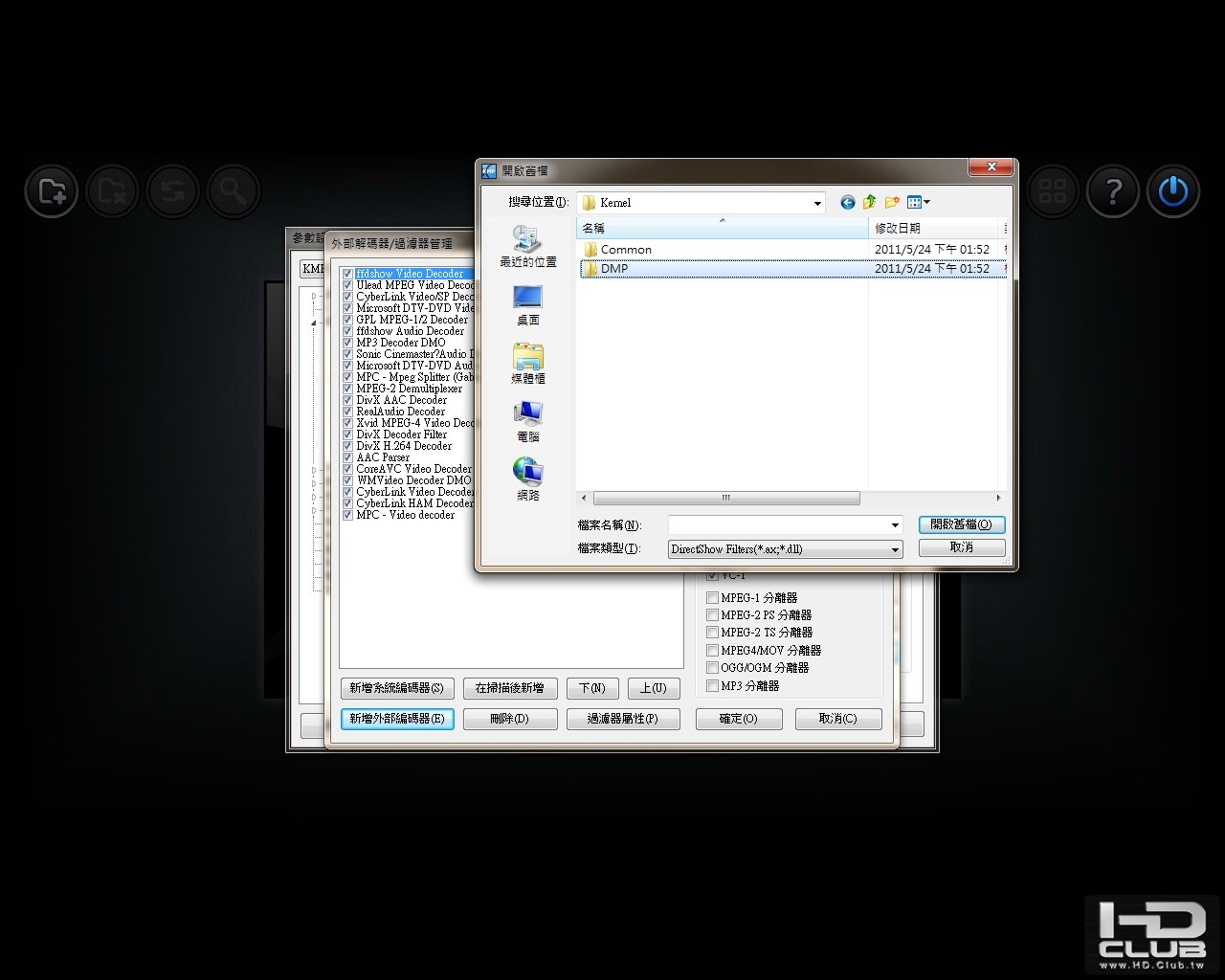Open the 檔案名稱 combo dropdown arrow

pyautogui.click(x=895, y=525)
